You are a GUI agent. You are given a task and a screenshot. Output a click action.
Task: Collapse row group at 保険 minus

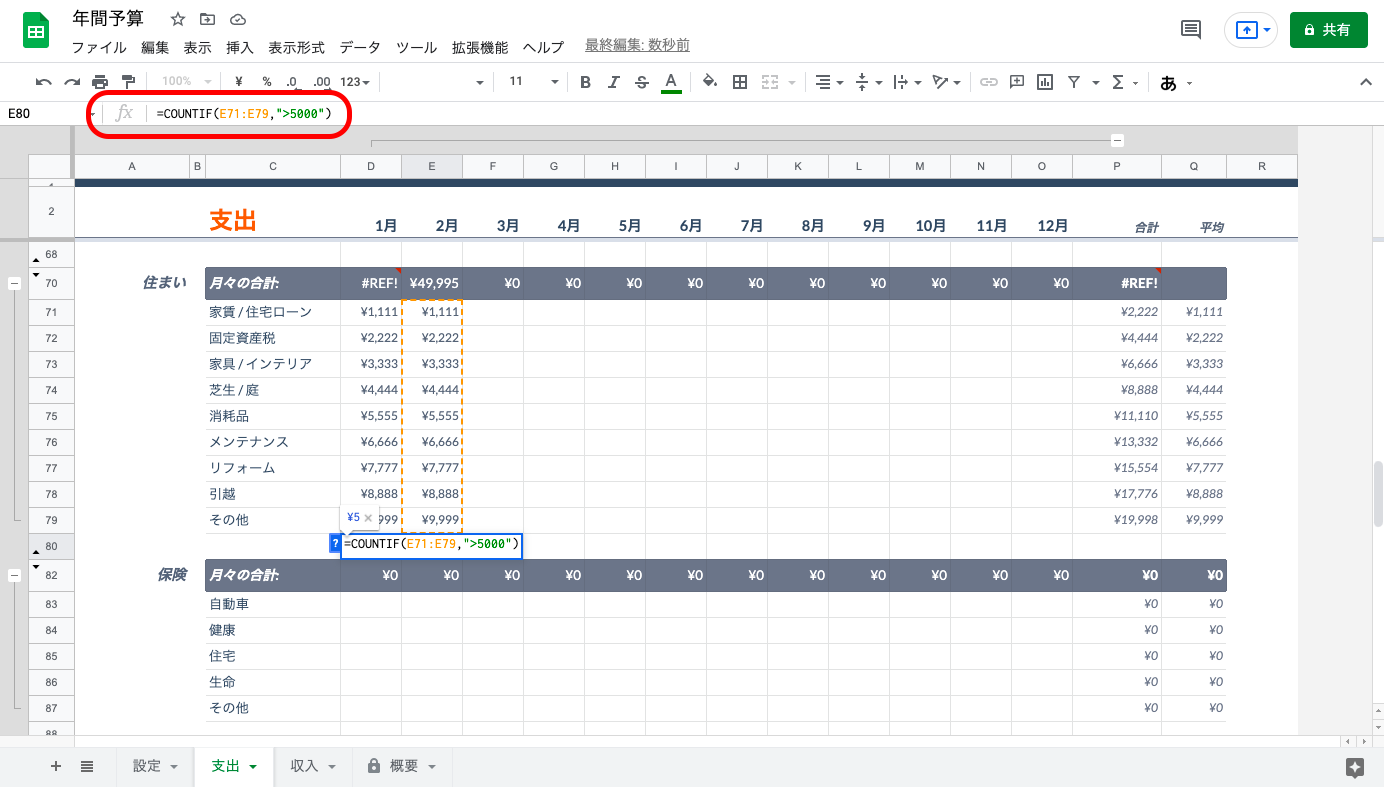14,575
